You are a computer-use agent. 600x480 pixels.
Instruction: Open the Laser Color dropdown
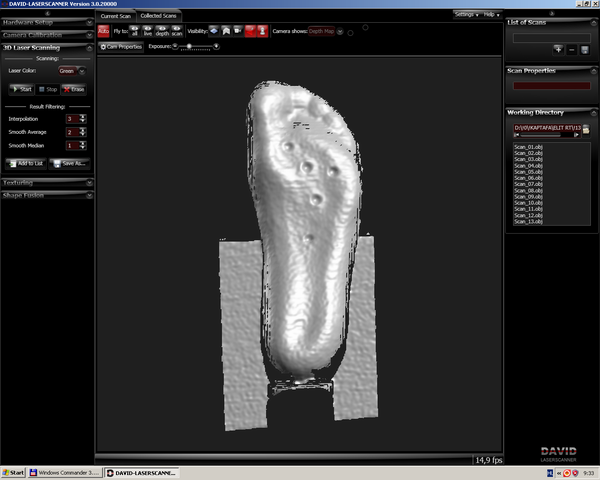tap(72, 71)
